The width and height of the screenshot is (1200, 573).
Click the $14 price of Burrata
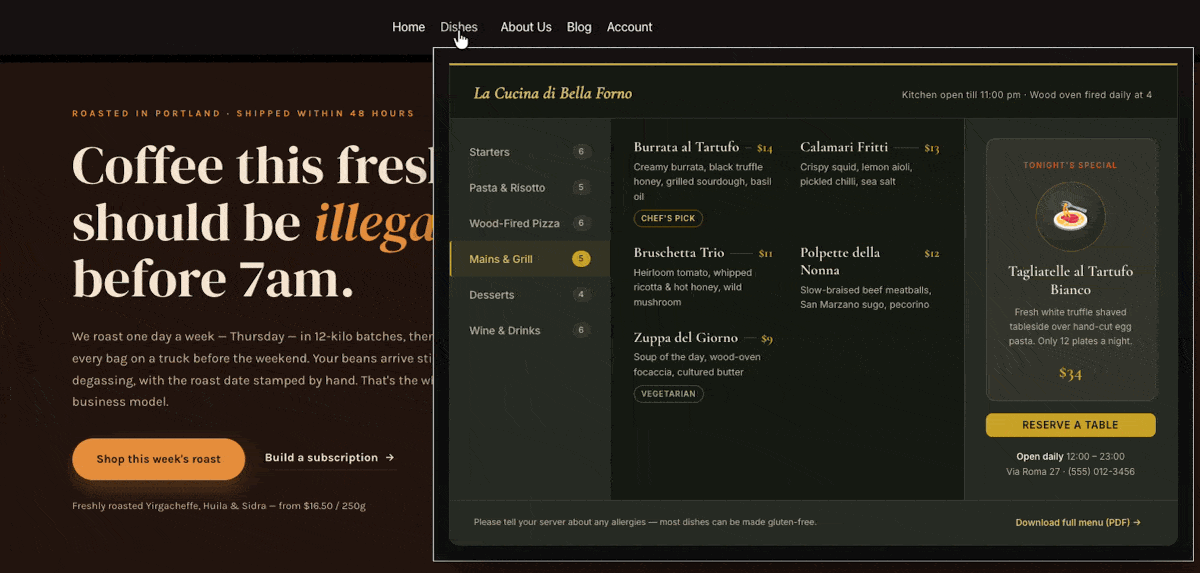point(764,148)
